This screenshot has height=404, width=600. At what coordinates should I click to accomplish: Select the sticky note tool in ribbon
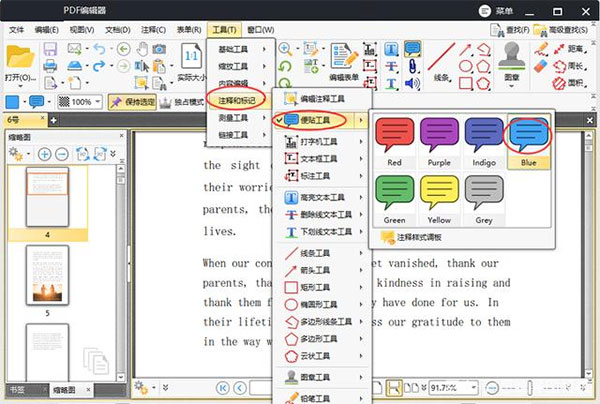pyautogui.click(x=412, y=49)
